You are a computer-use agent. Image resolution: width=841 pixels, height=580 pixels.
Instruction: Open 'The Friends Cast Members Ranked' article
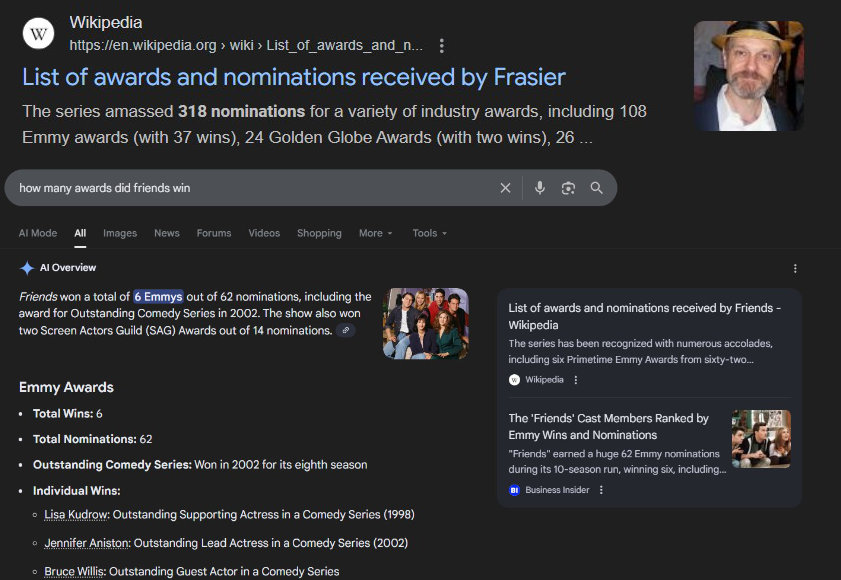pyautogui.click(x=609, y=427)
